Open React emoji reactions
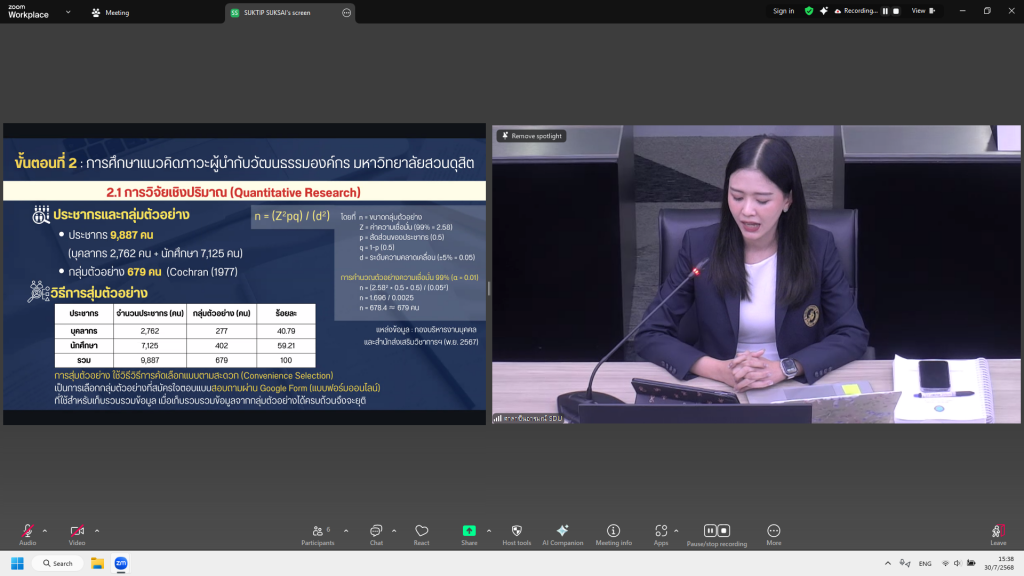Viewport: 1024px width, 576px height. (x=421, y=531)
